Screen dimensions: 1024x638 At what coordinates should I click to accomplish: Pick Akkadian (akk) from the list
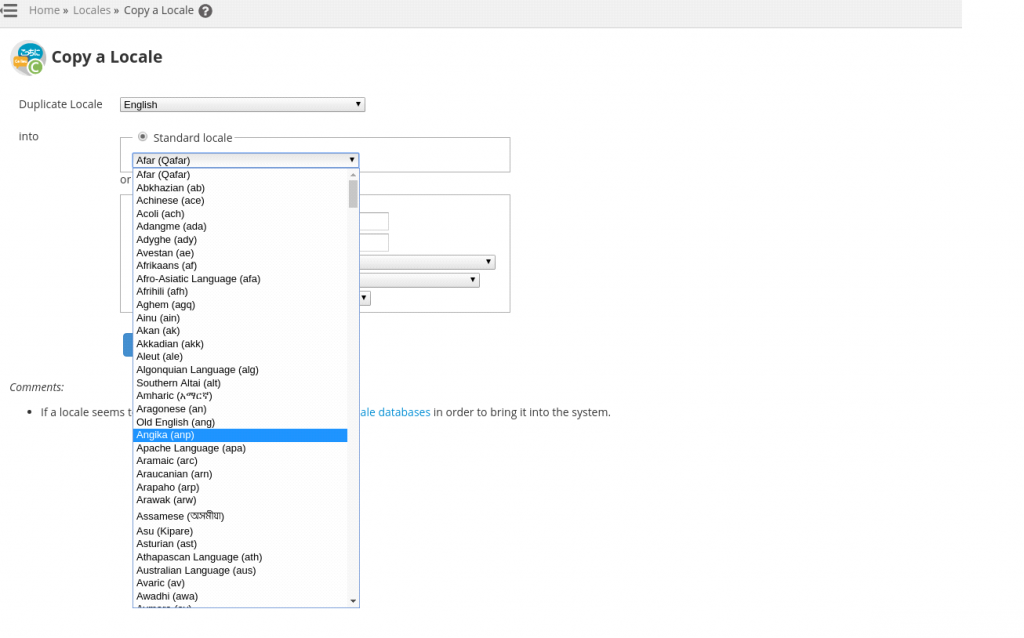(169, 344)
